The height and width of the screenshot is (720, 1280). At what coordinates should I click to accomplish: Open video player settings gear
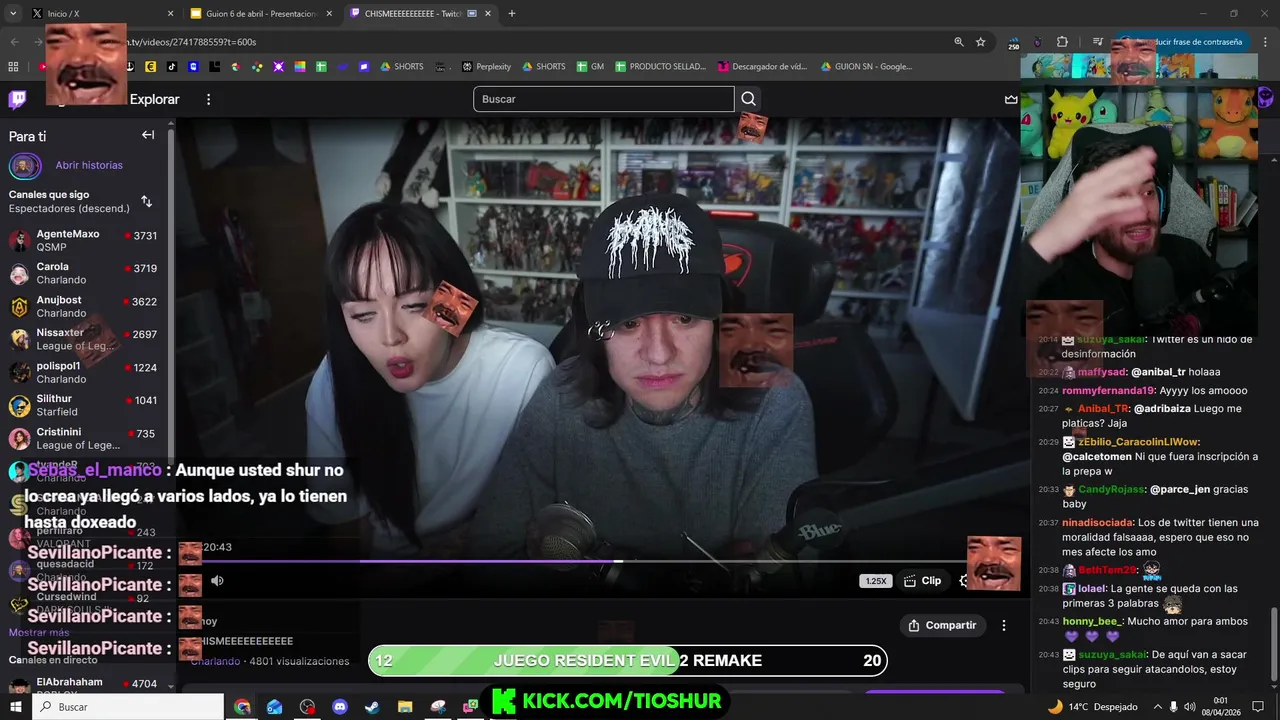(964, 580)
